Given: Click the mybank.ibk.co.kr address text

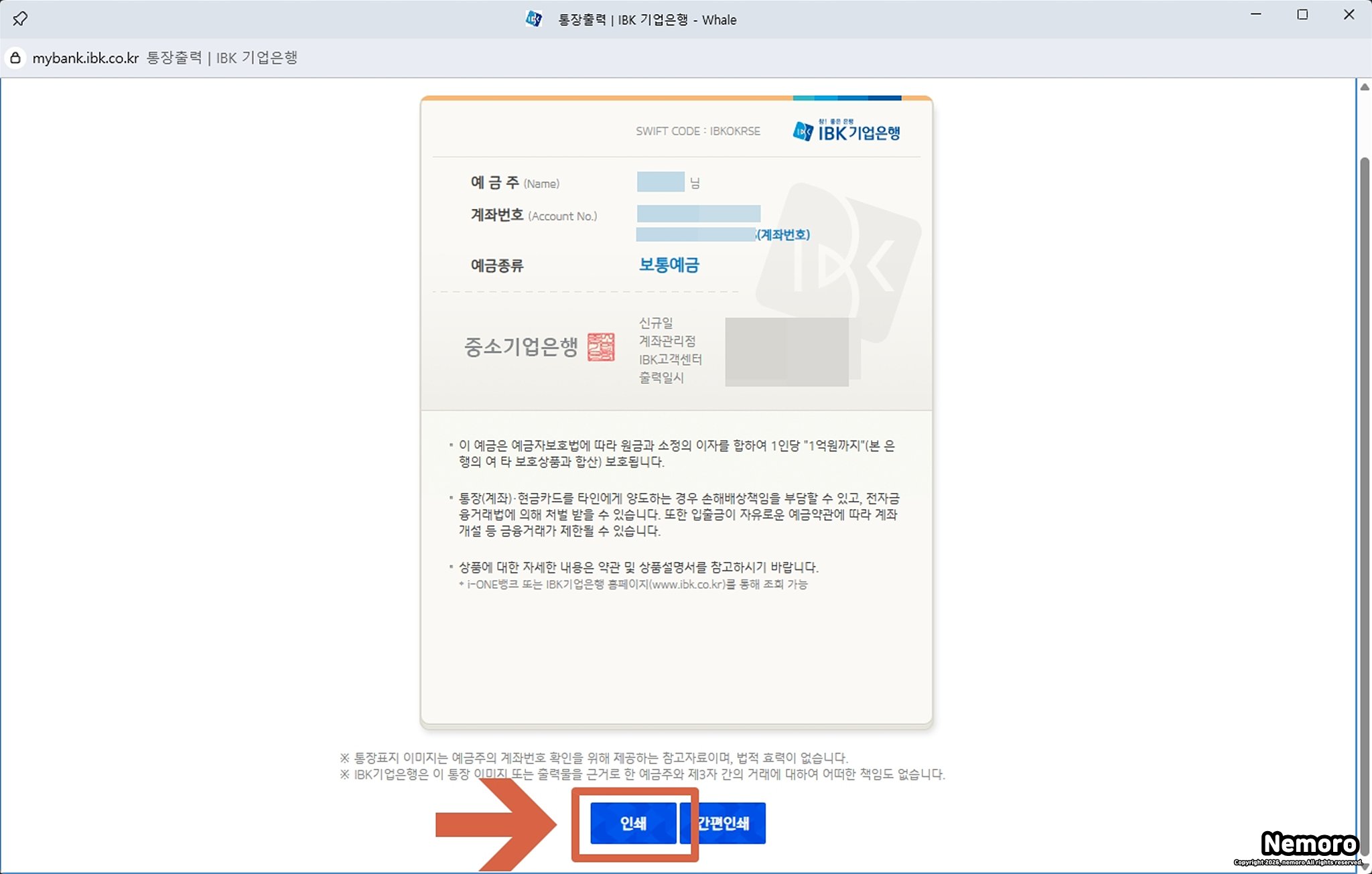Looking at the screenshot, I should [86, 58].
